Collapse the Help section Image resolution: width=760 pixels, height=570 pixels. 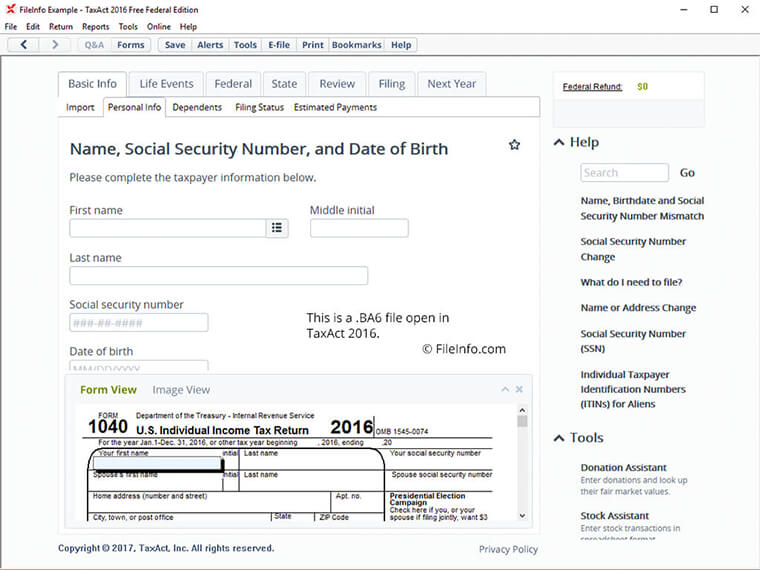(x=559, y=142)
